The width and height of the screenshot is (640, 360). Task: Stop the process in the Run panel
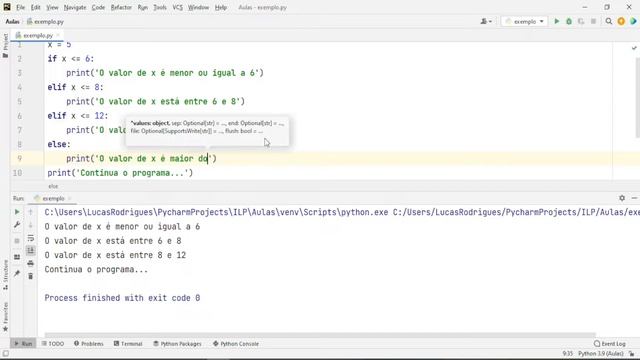(x=17, y=241)
